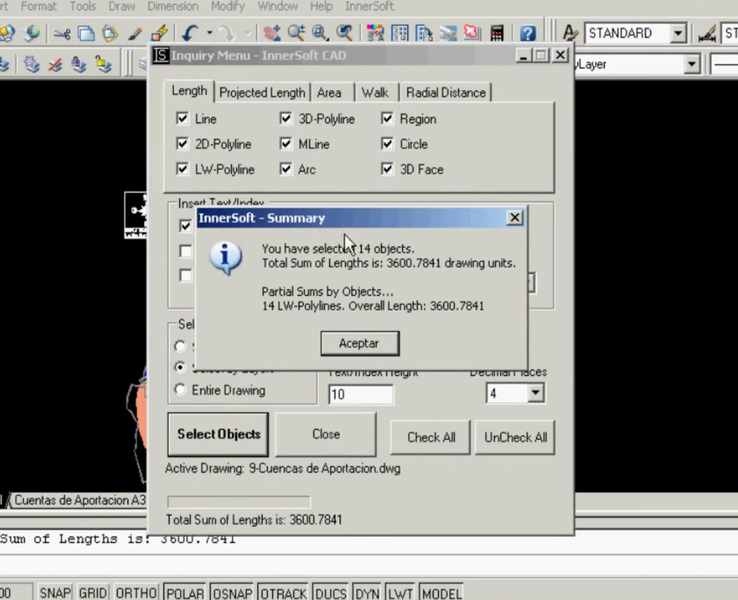Viewport: 738px width, 600px height.
Task: Click the Cuentas de Aportacion A3 layout tab
Action: [x=79, y=500]
